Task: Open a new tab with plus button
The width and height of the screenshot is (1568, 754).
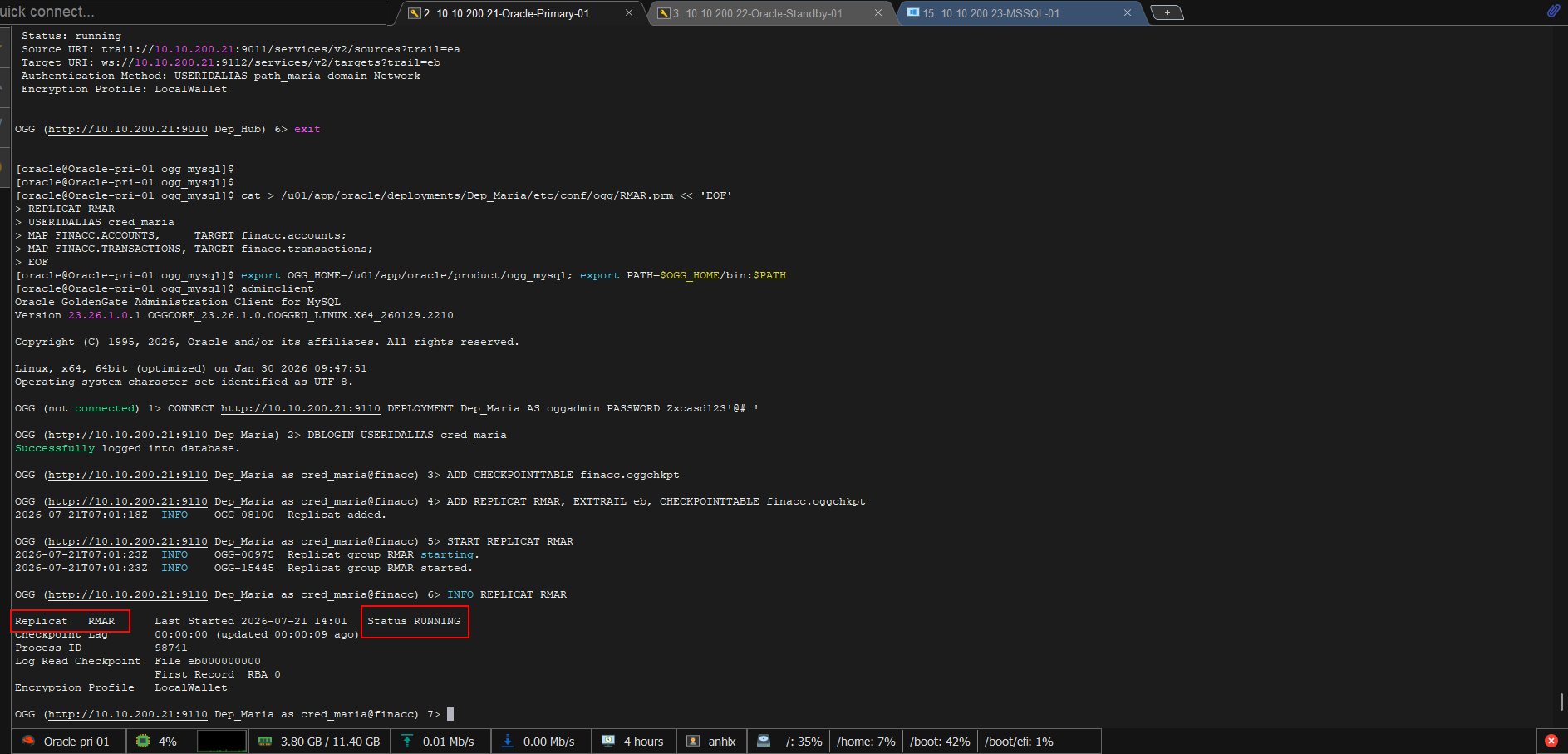Action: click(x=1167, y=12)
